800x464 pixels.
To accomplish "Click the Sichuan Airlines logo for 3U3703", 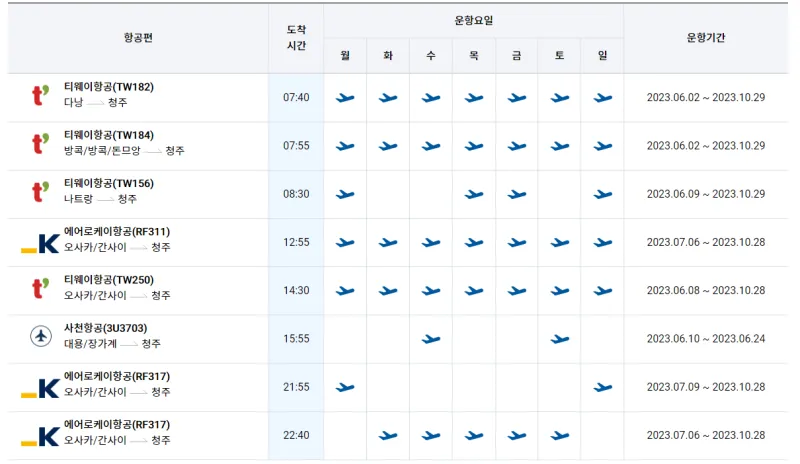I will pyautogui.click(x=40, y=338).
